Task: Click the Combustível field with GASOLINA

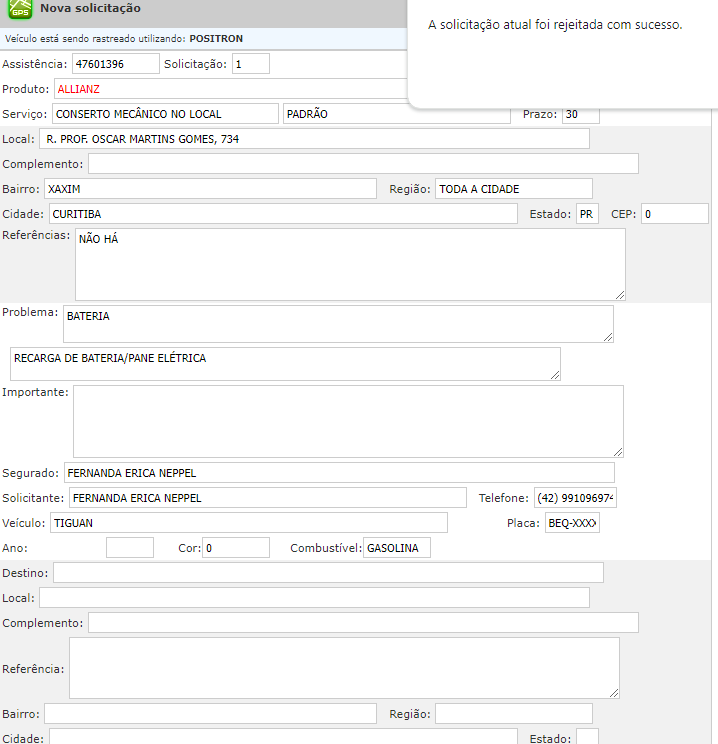Action: (x=396, y=548)
